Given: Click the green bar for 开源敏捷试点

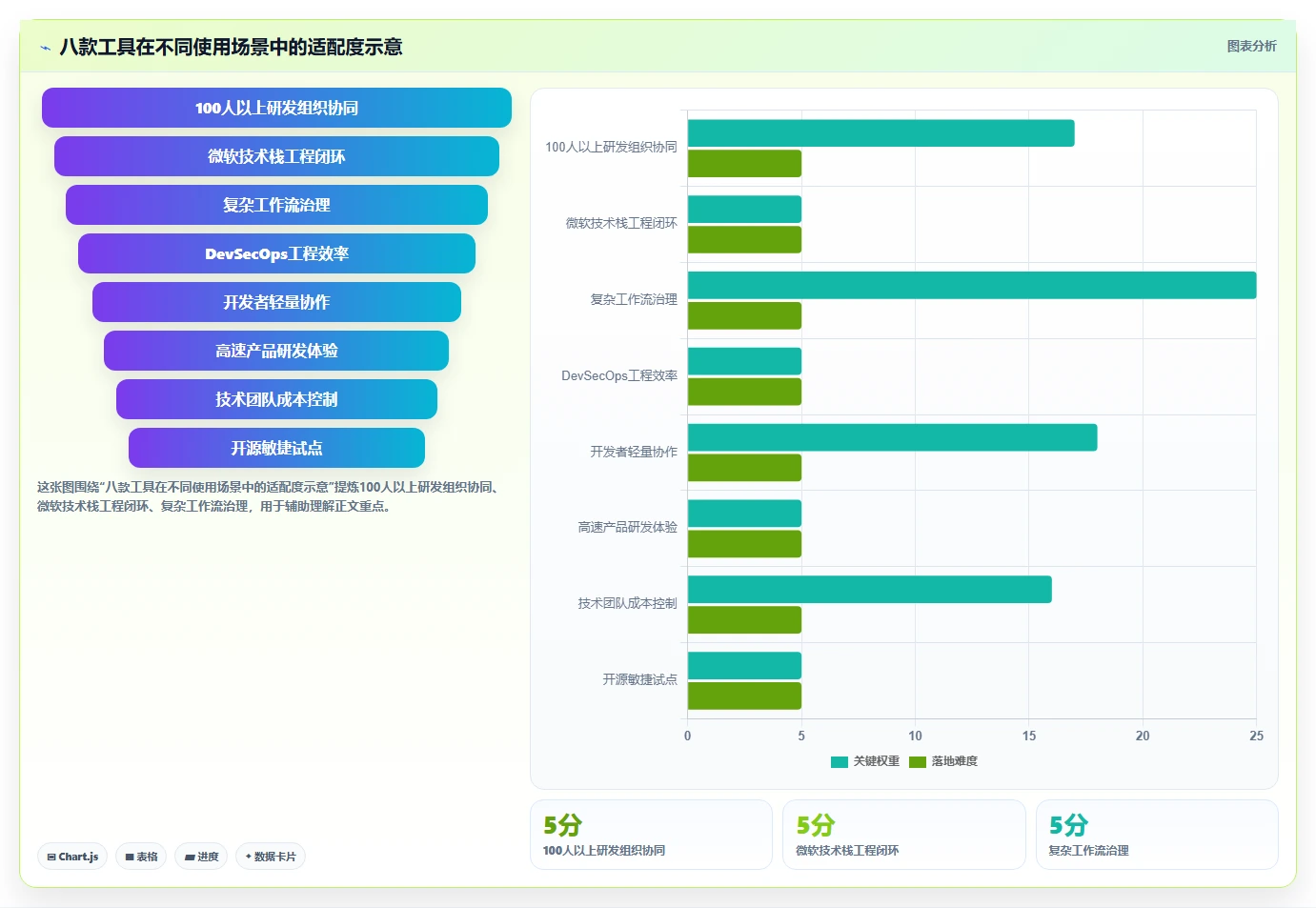Looking at the screenshot, I should pyautogui.click(x=744, y=696).
